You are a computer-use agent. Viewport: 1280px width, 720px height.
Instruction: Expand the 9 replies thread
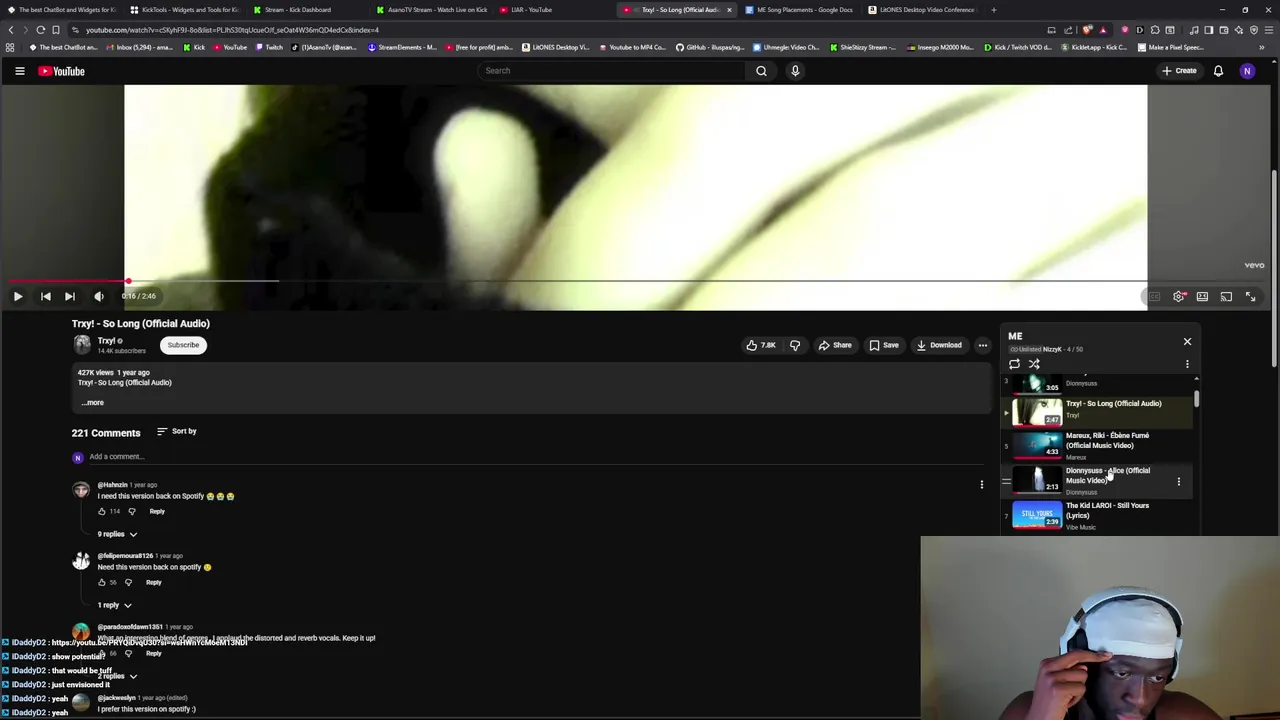pyautogui.click(x=117, y=534)
